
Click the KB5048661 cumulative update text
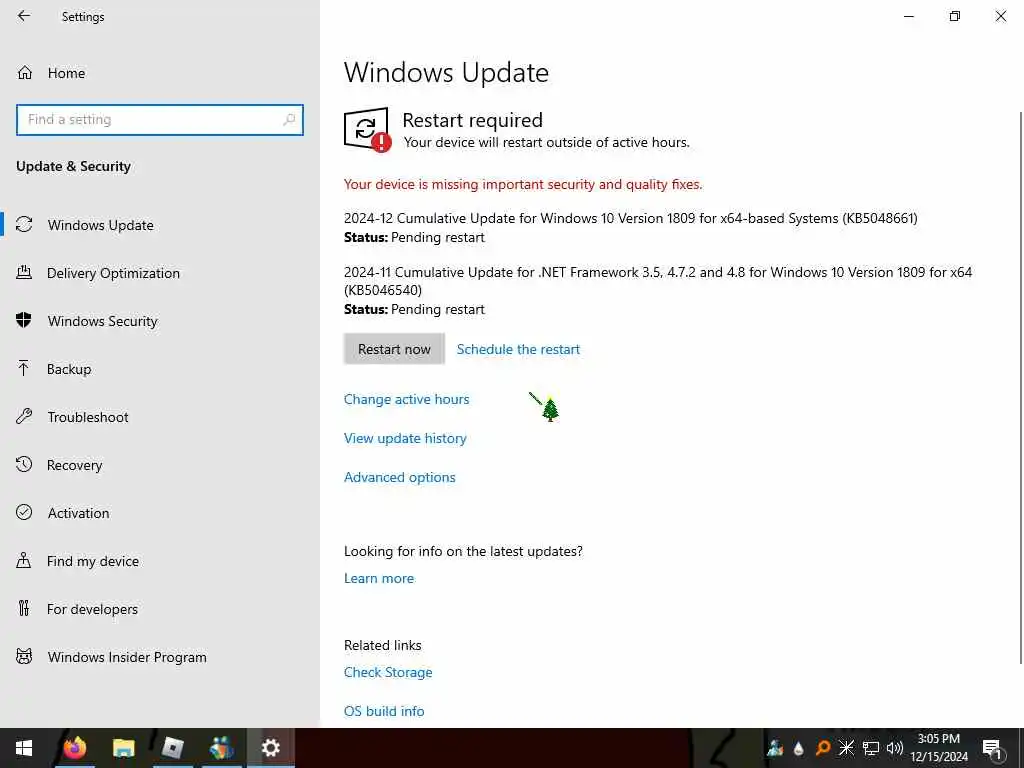[x=630, y=218]
